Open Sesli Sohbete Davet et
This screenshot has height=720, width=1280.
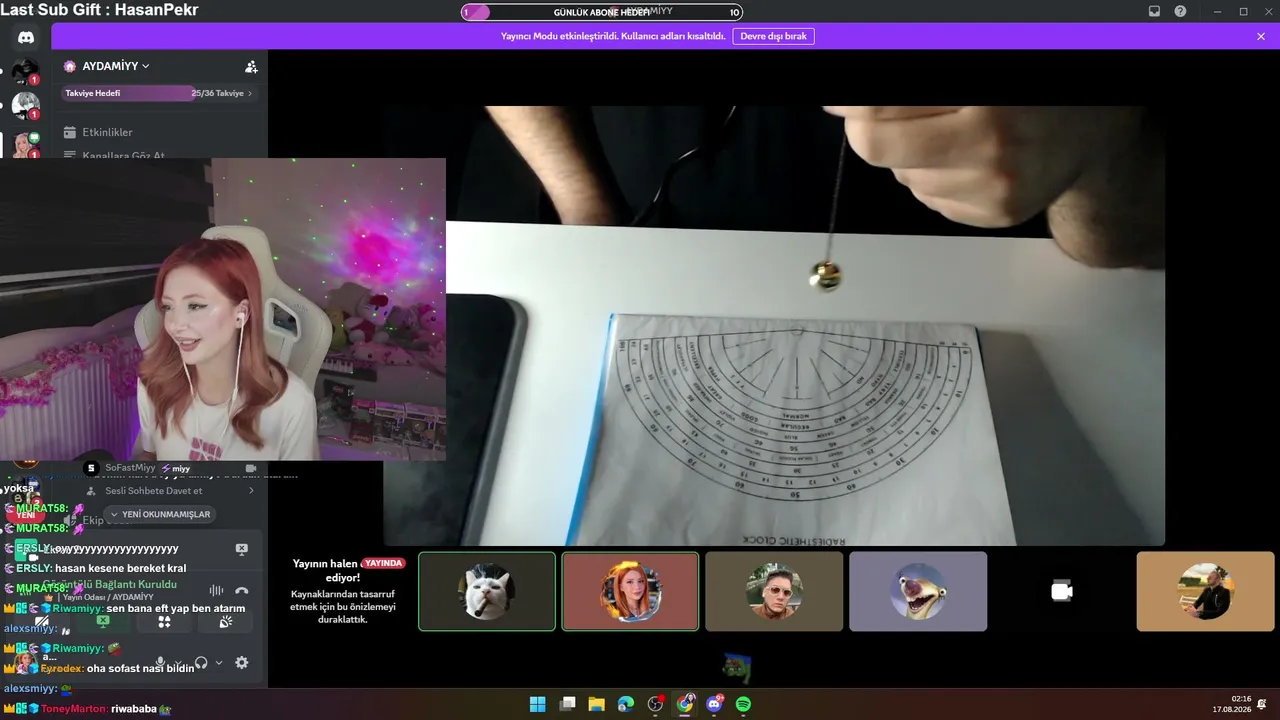[154, 491]
